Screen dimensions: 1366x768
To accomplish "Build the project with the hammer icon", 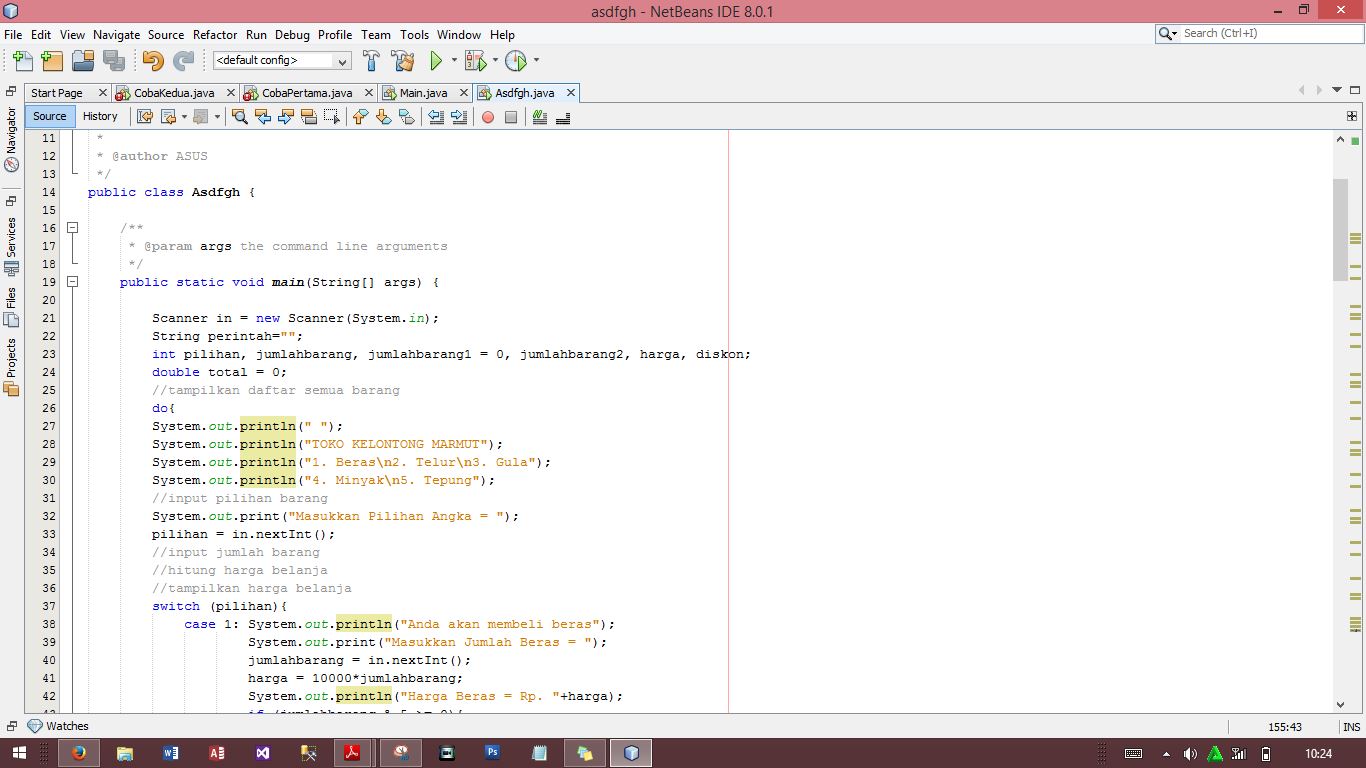I will point(372,61).
